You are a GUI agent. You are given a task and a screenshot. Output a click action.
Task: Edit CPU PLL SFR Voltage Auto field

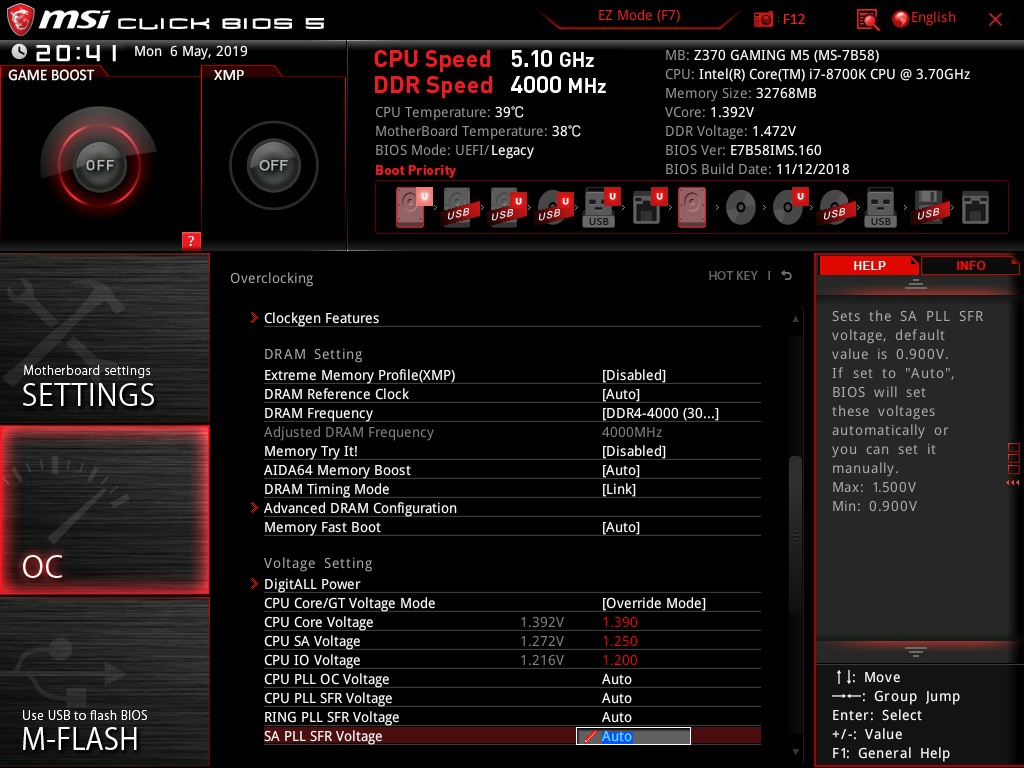(616, 697)
